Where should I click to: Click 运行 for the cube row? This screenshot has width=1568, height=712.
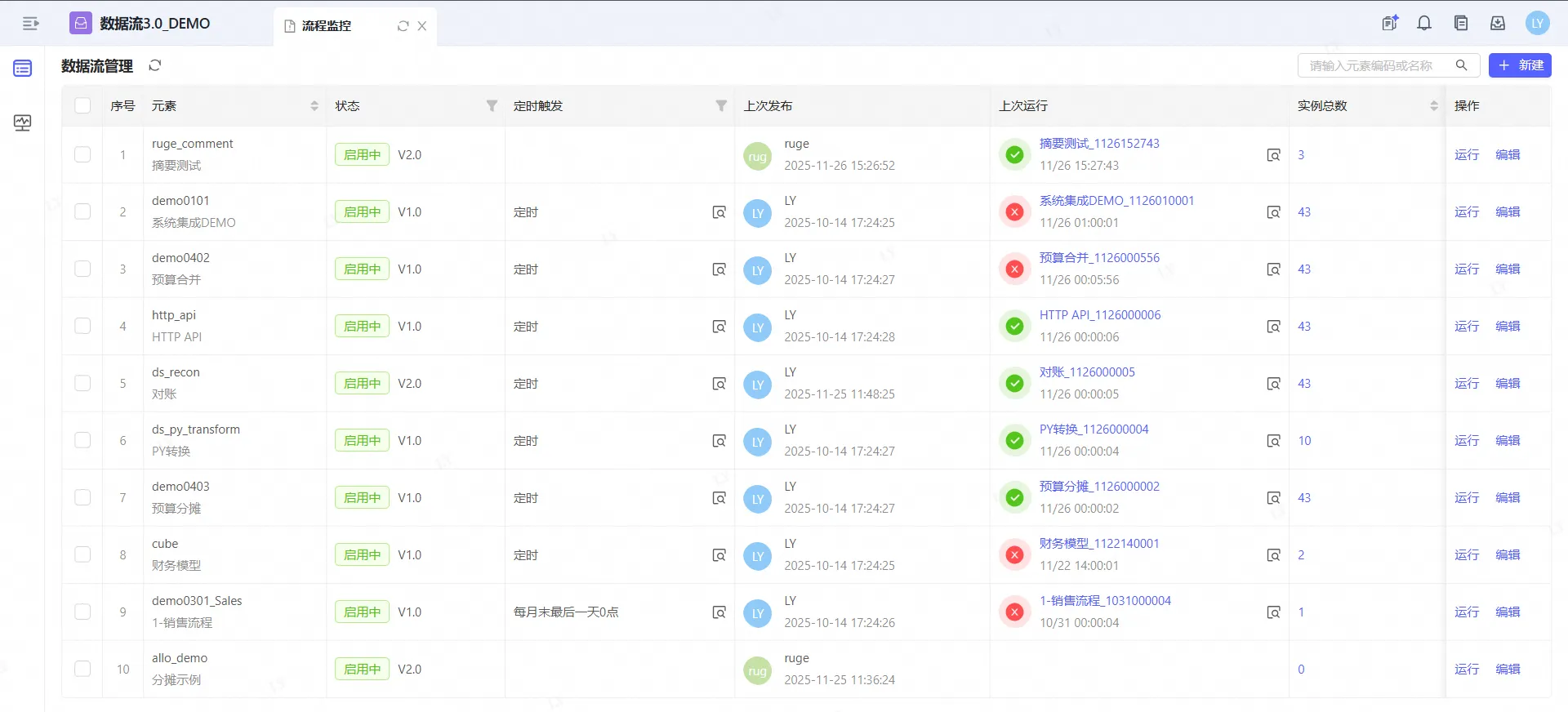coord(1466,554)
